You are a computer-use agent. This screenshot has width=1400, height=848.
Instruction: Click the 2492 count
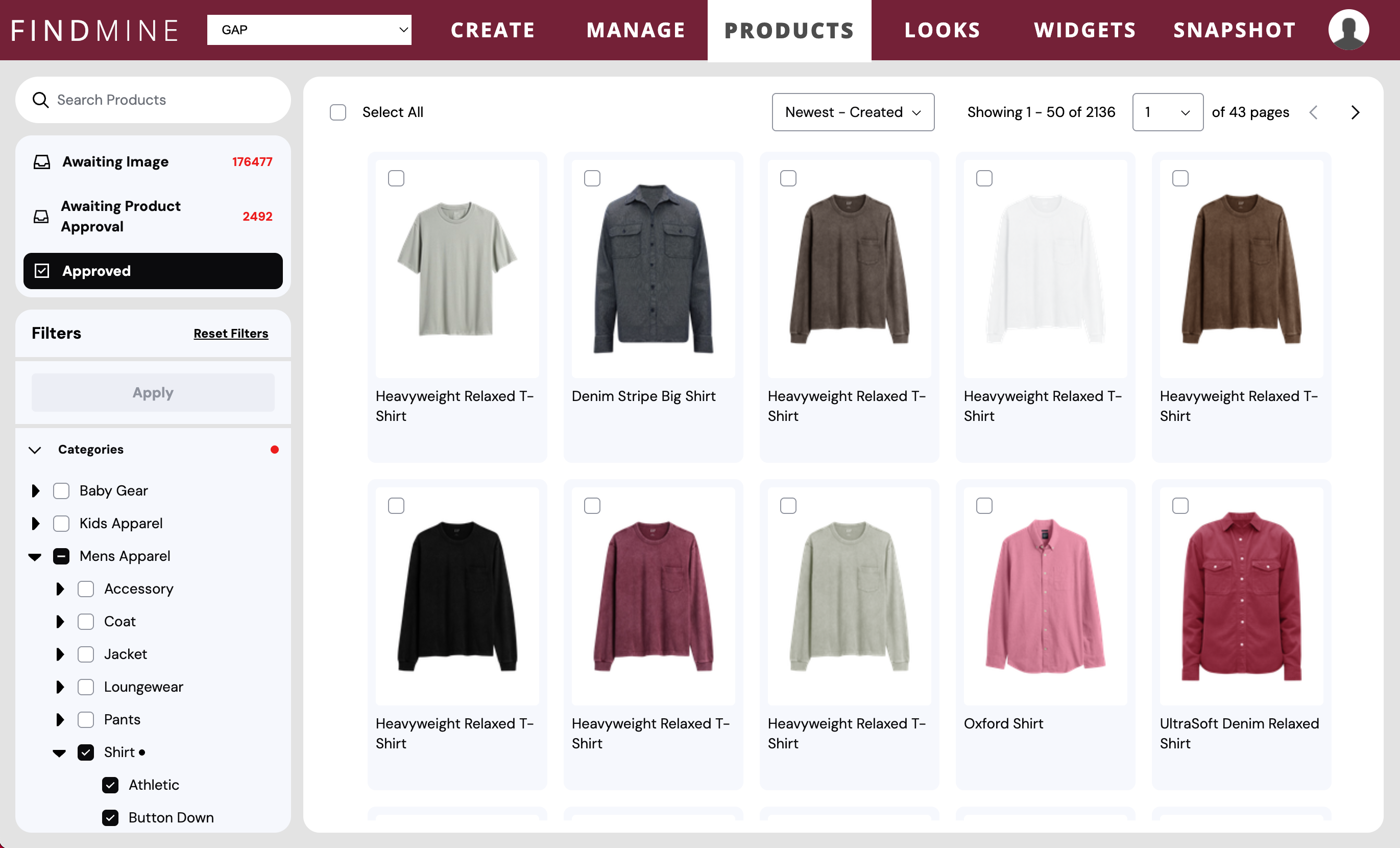point(257,217)
